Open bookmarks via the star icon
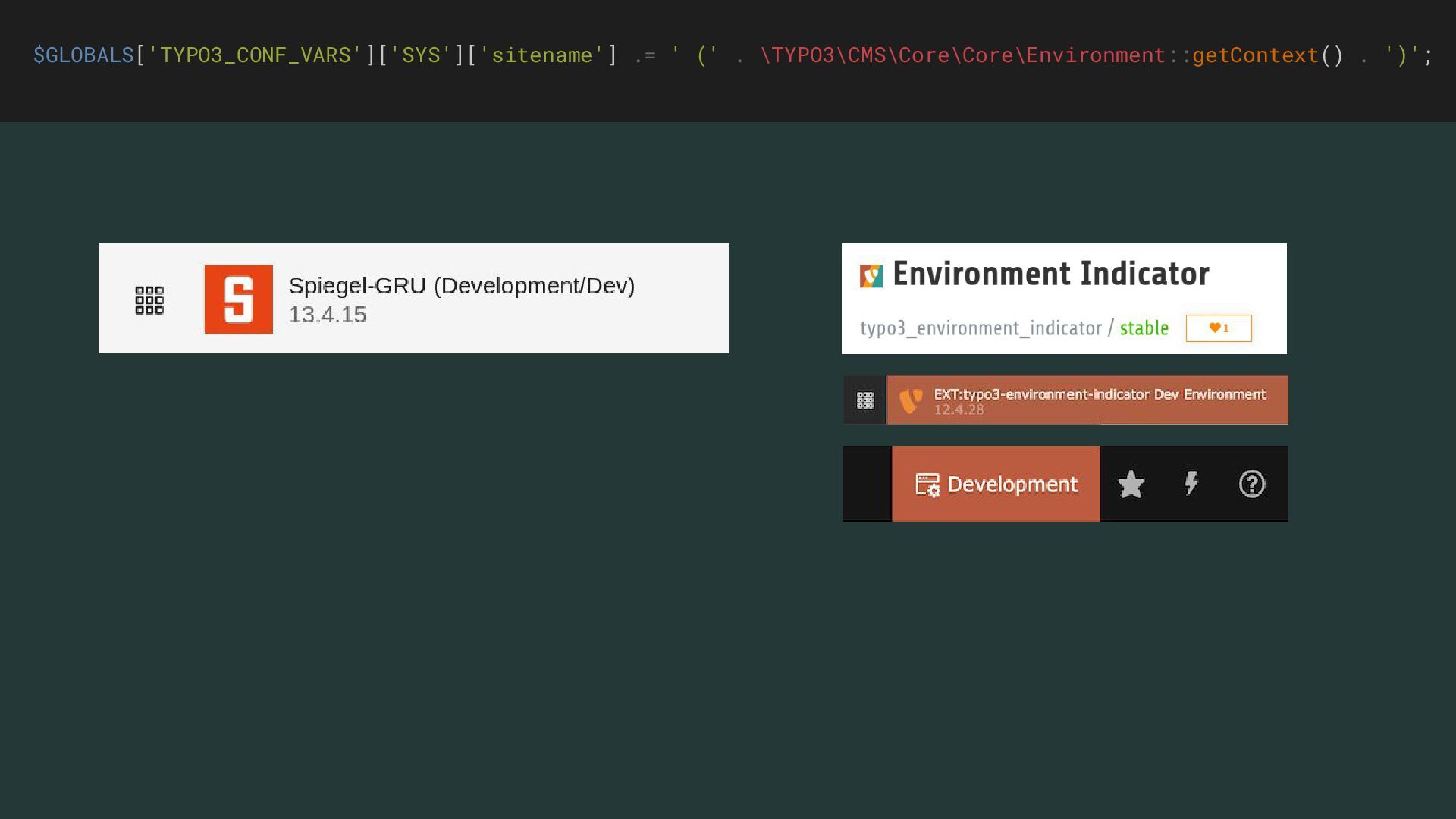Viewport: 1456px width, 819px height. [x=1130, y=485]
